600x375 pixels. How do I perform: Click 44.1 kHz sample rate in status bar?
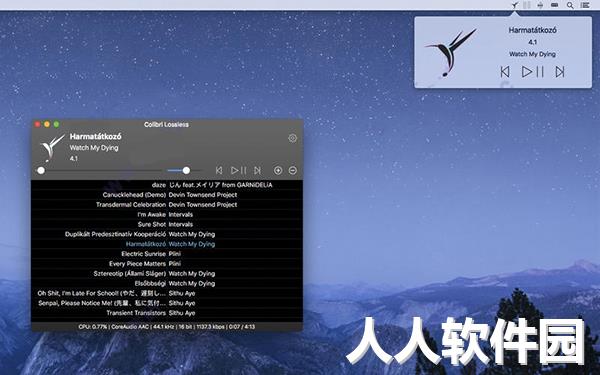(x=164, y=327)
